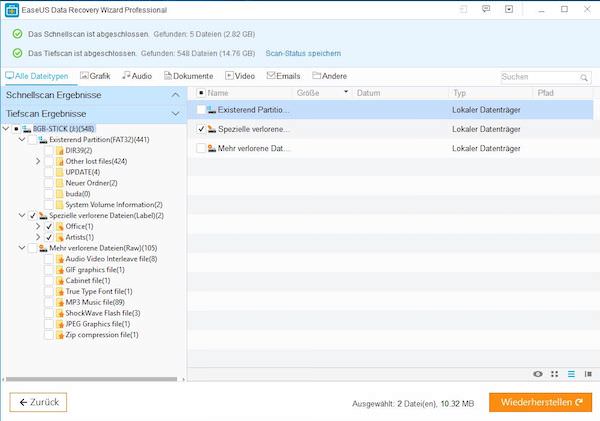Toggle BGB-STICK tree checkbox

pos(16,129)
